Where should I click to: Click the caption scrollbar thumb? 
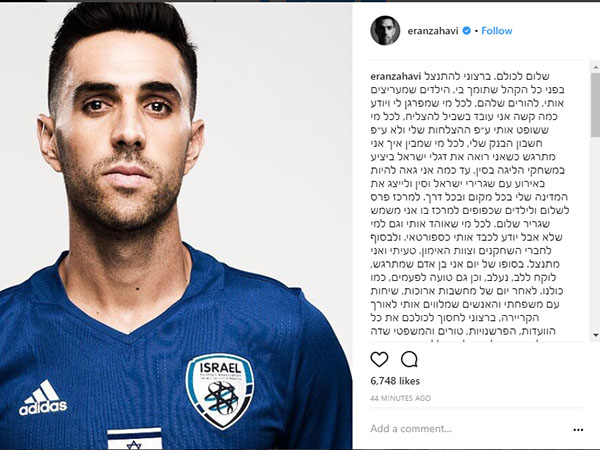click(595, 104)
